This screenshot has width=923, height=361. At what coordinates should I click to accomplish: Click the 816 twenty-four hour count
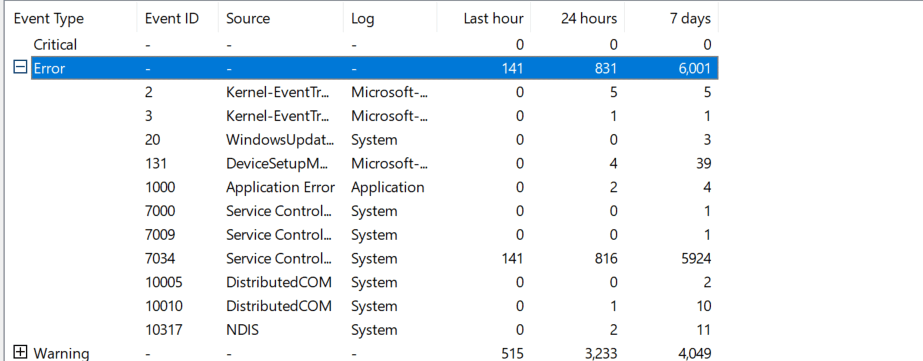click(605, 259)
